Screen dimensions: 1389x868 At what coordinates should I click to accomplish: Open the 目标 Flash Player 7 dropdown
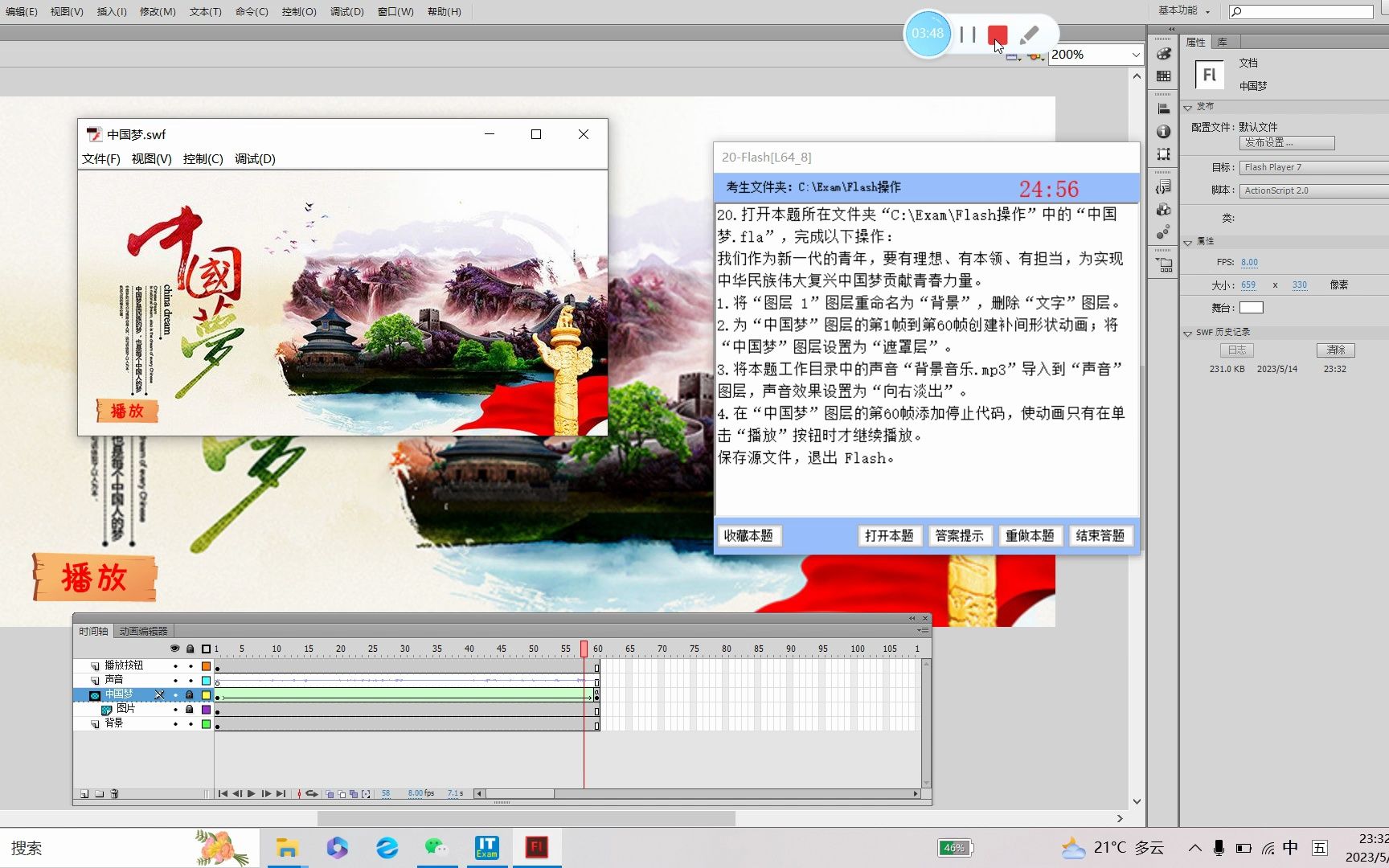(x=1314, y=167)
